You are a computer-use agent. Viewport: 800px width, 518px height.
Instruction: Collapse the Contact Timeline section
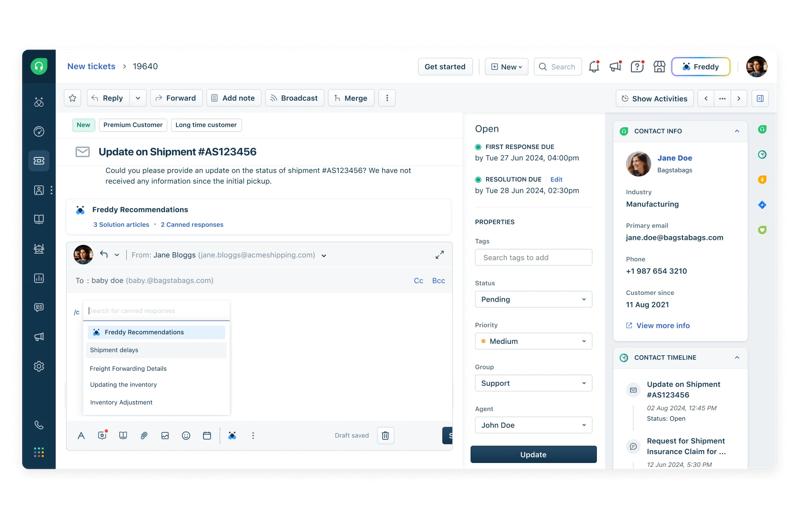tap(737, 357)
